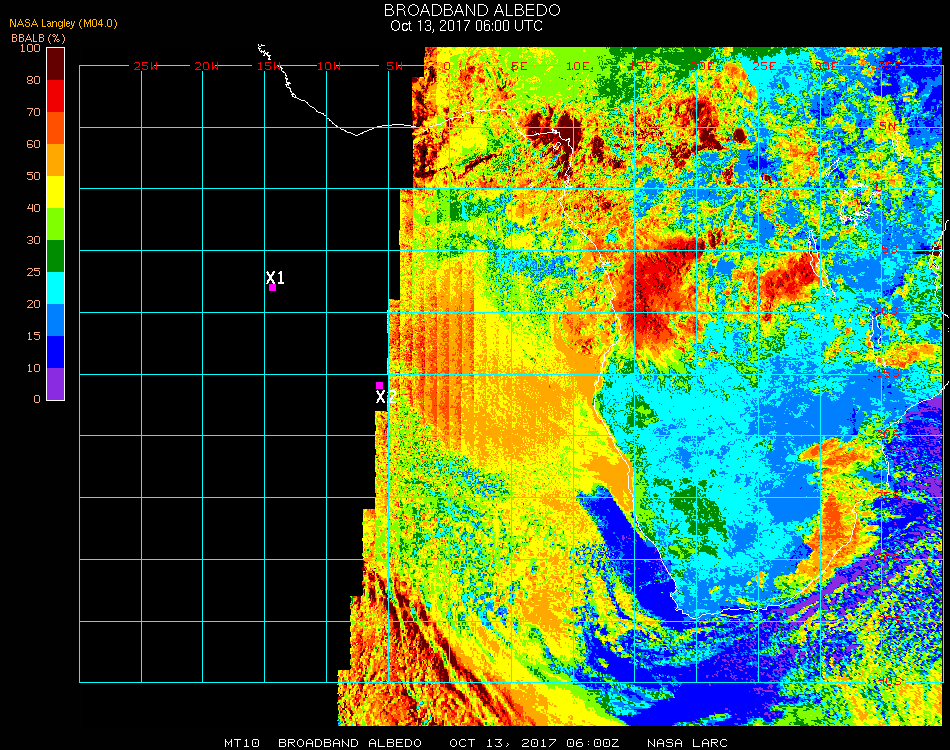Screen dimensions: 950x750
Task: Pick the dark blue 10-15 colorbar segment
Action: pyautogui.click(x=56, y=352)
